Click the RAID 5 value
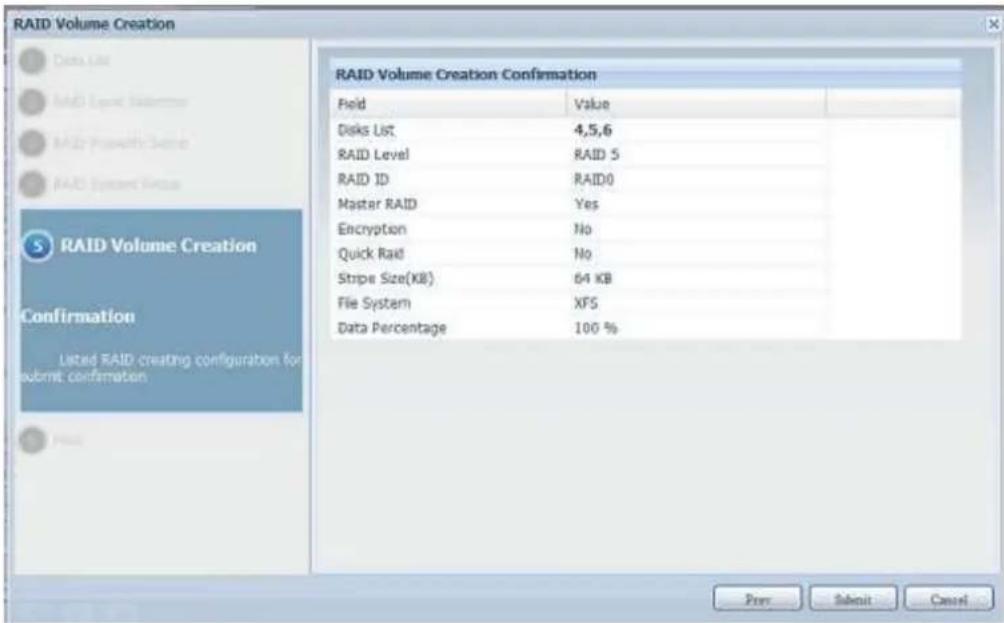Image resolution: width=1004 pixels, height=623 pixels. tap(596, 154)
